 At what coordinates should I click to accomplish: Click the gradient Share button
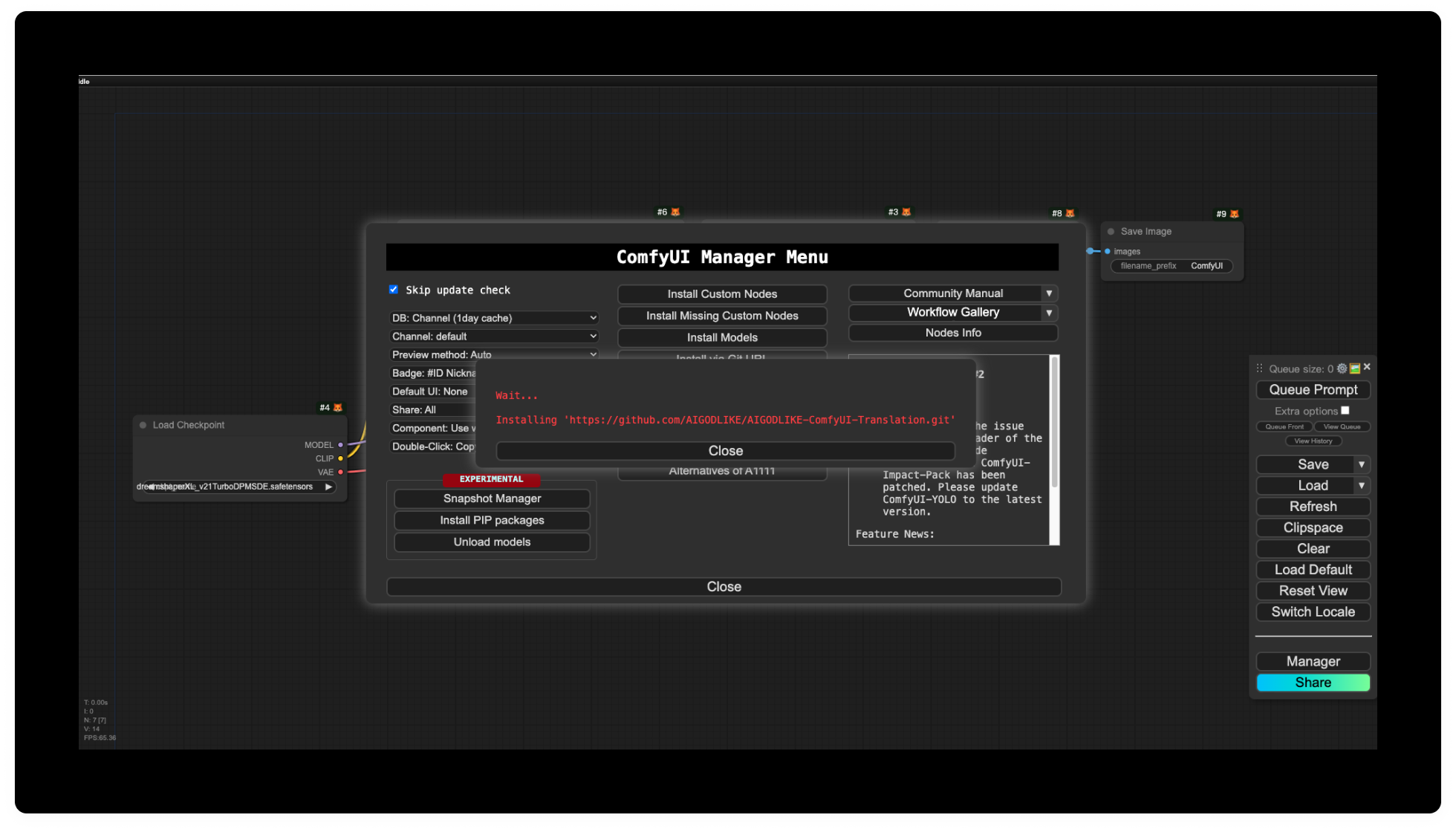pyautogui.click(x=1313, y=683)
